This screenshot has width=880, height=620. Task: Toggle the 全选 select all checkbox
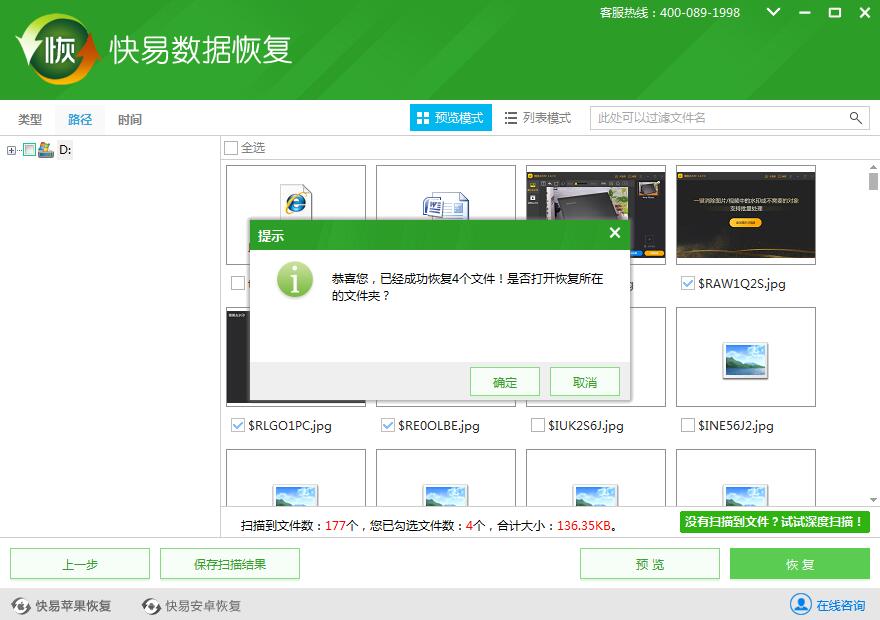point(231,148)
